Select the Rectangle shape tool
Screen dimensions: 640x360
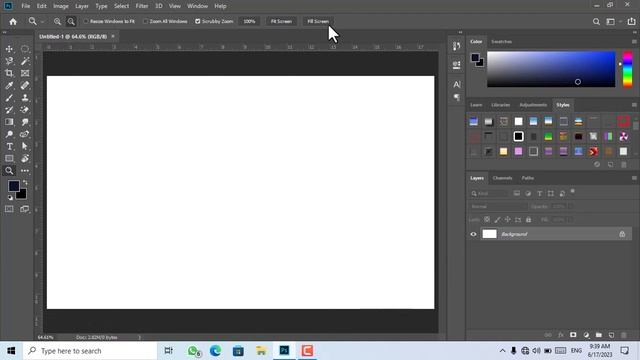click(x=9, y=158)
